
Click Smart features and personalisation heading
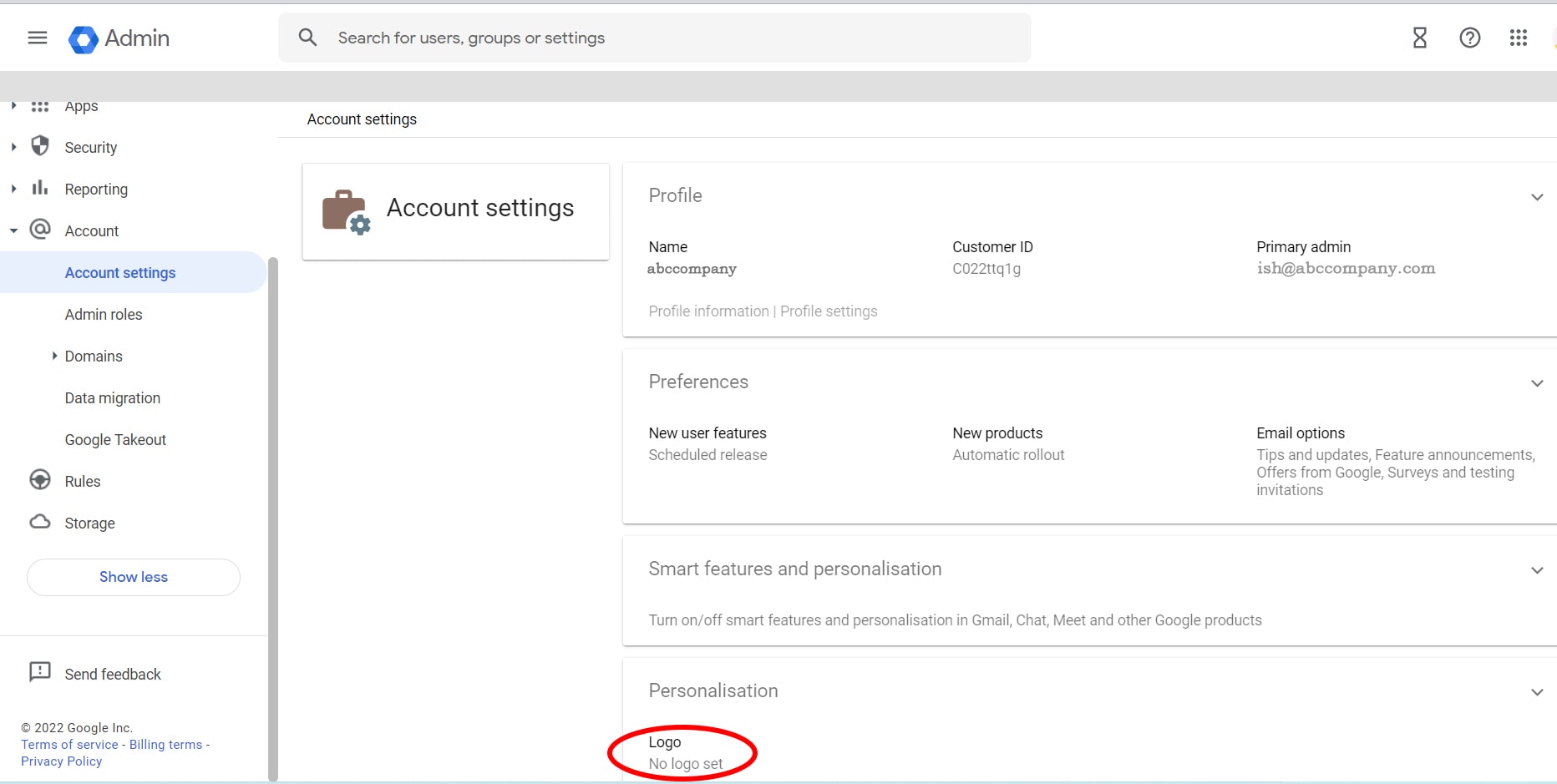pos(795,569)
